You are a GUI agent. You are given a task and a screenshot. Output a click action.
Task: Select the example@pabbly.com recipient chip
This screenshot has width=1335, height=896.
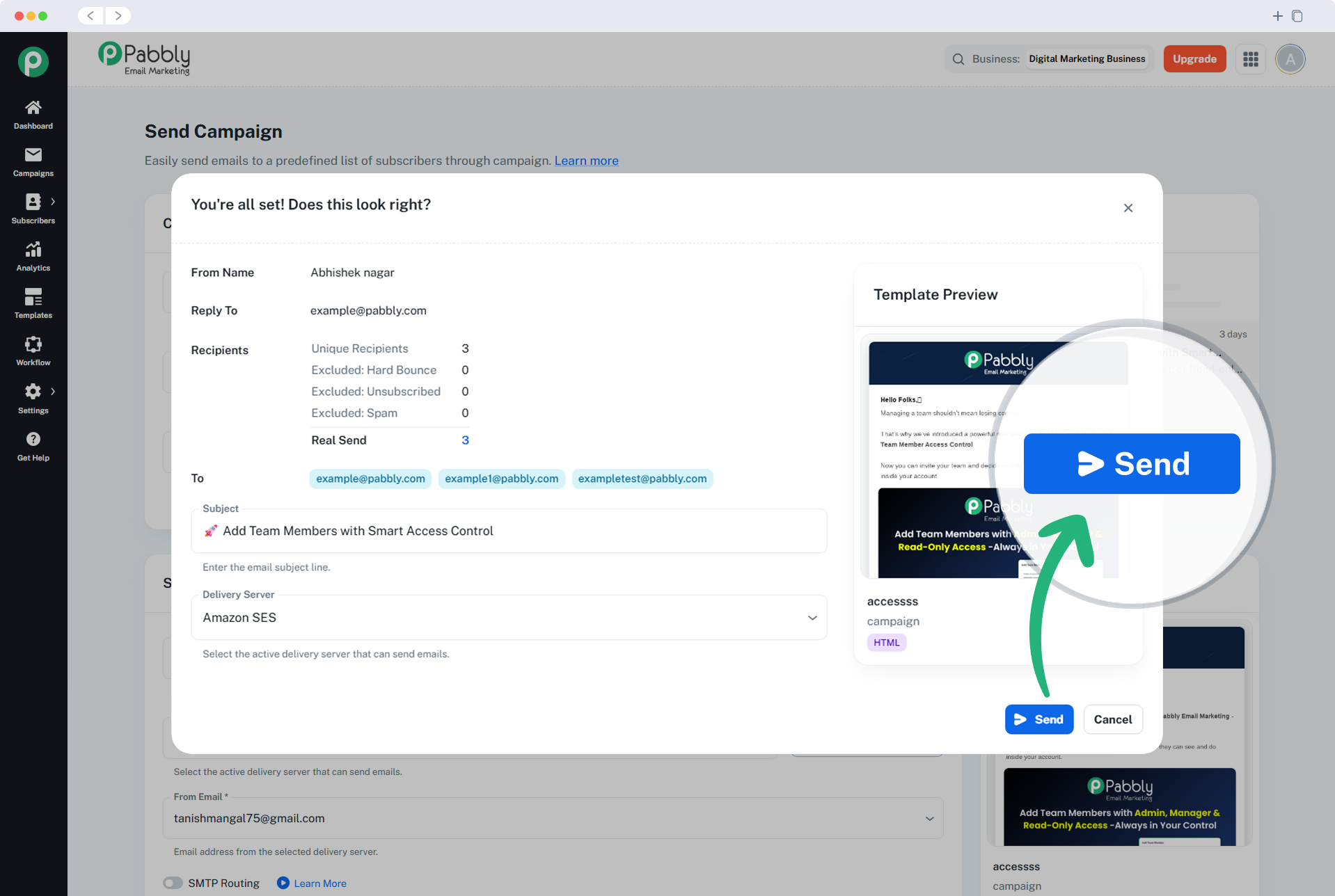tap(370, 479)
